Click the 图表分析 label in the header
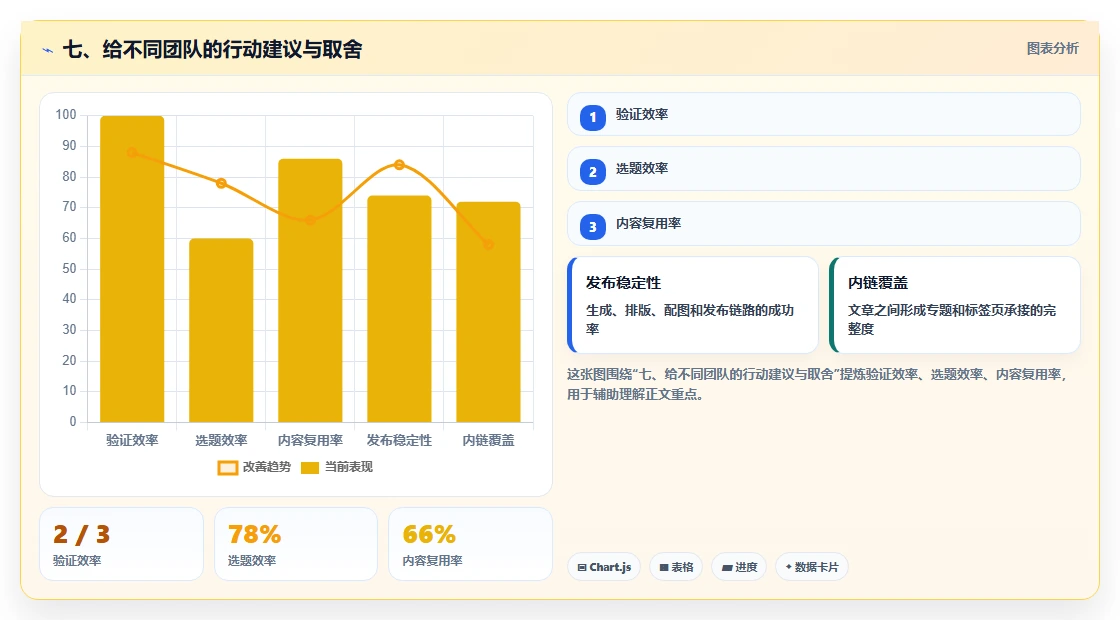 coord(1052,49)
